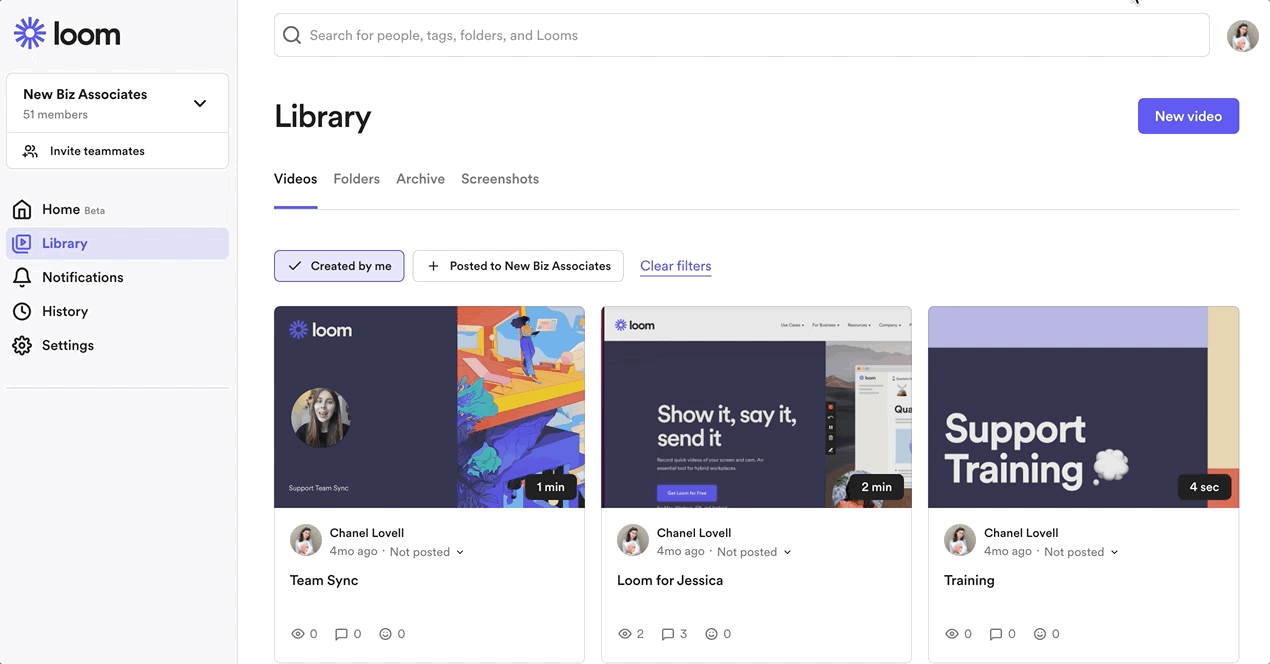Switch to the Archive tab
Image resolution: width=1270 pixels, height=664 pixels.
420,179
